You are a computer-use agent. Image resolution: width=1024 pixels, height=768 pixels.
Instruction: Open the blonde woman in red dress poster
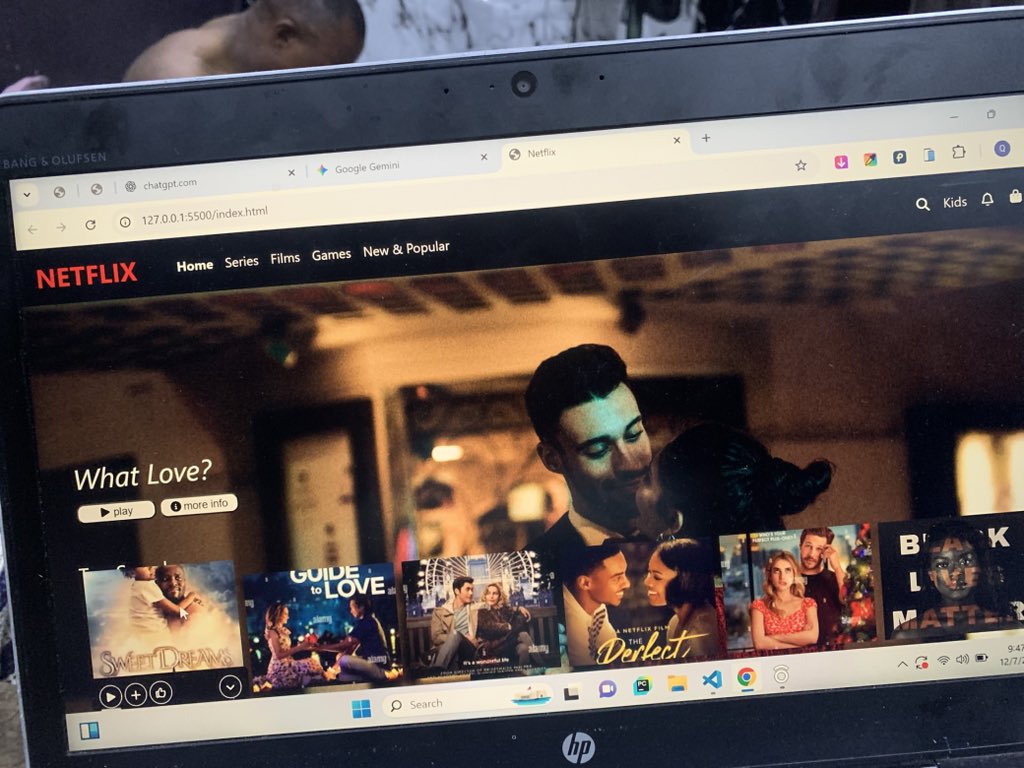click(x=798, y=587)
